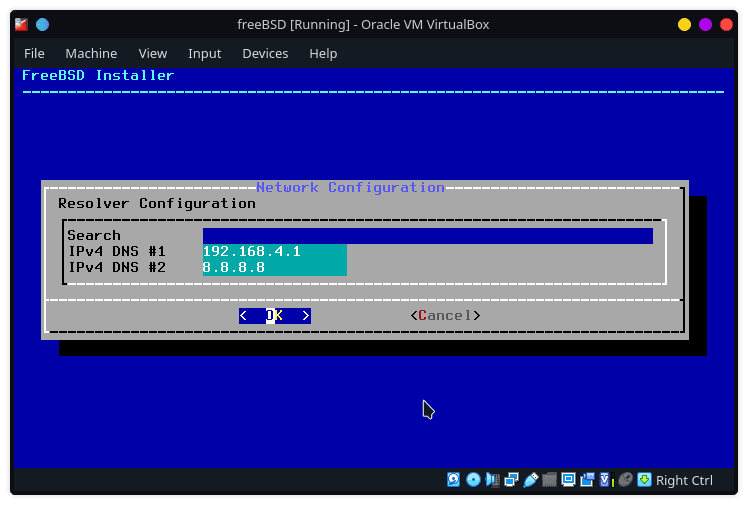Click the Search domain input field

click(428, 236)
